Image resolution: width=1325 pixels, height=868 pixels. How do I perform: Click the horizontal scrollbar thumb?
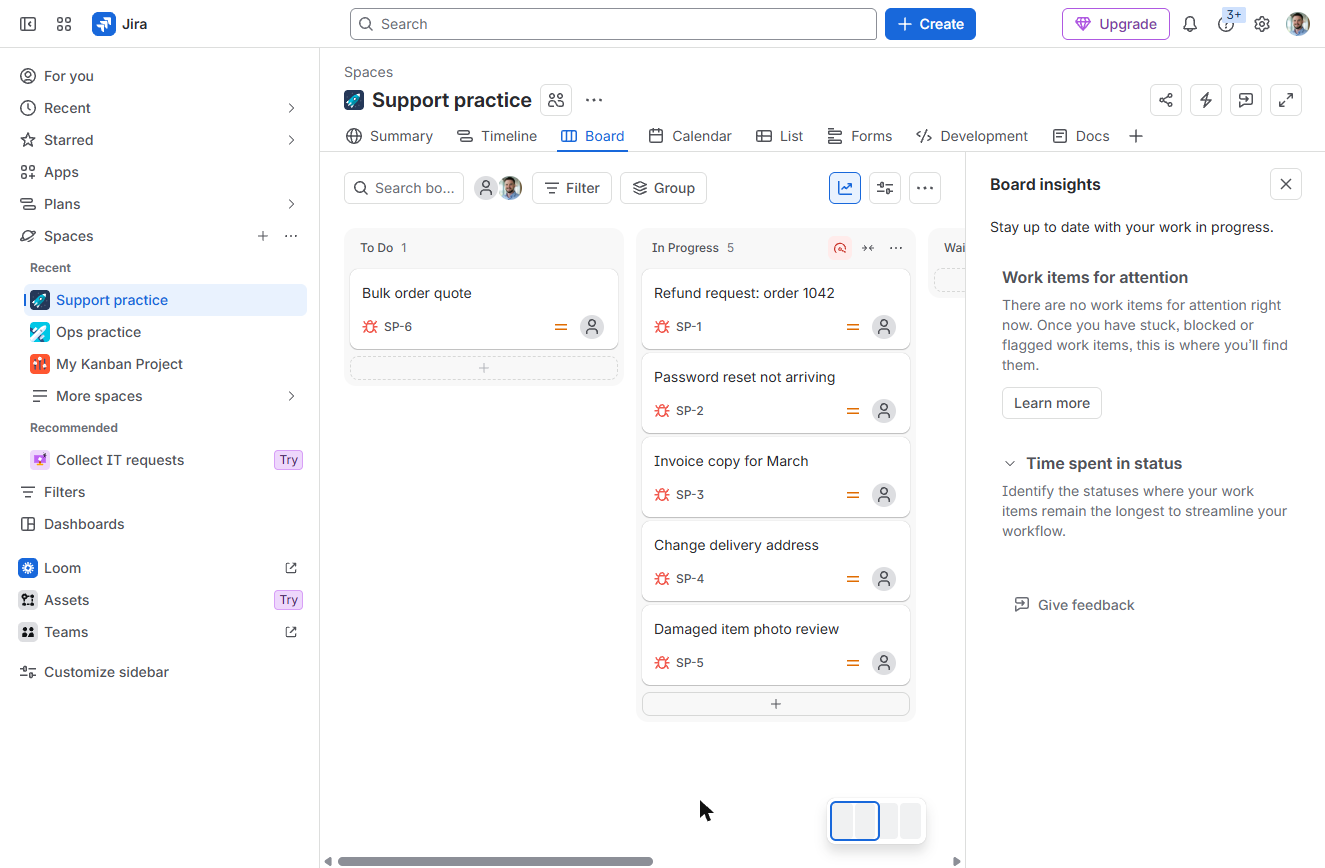click(x=495, y=861)
